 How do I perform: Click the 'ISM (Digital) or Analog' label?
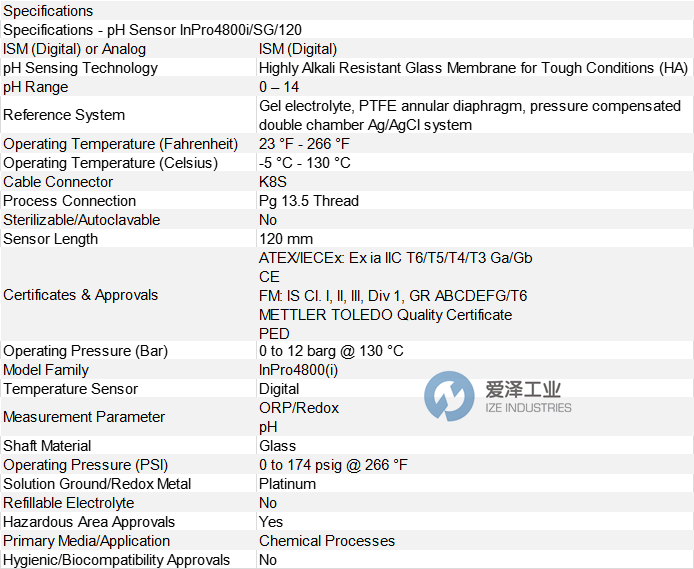[74, 49]
